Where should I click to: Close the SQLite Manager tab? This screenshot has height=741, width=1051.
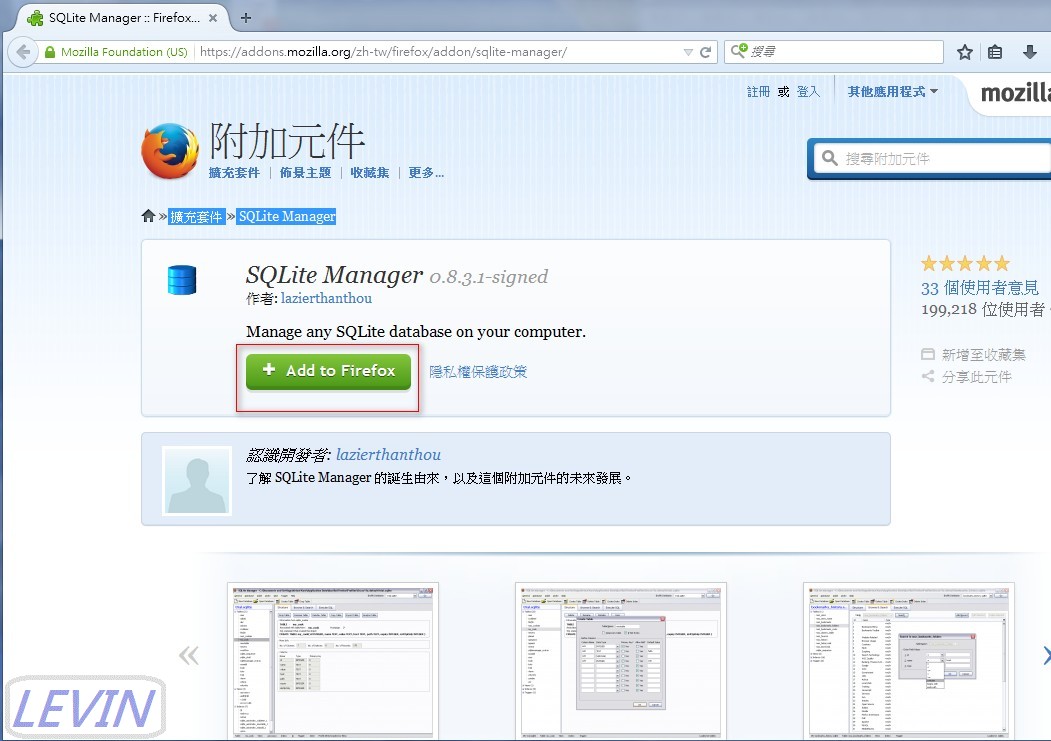pyautogui.click(x=213, y=18)
